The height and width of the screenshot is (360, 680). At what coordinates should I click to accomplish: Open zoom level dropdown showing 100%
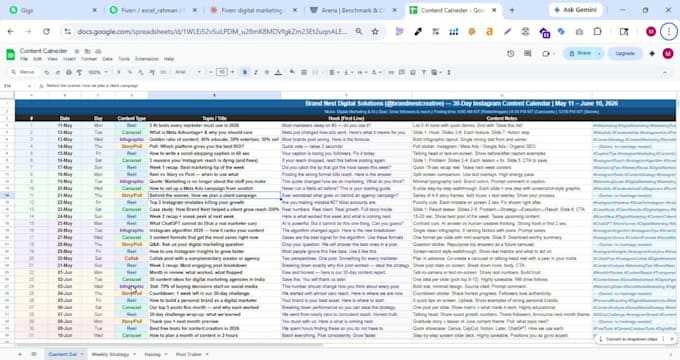pyautogui.click(x=98, y=72)
